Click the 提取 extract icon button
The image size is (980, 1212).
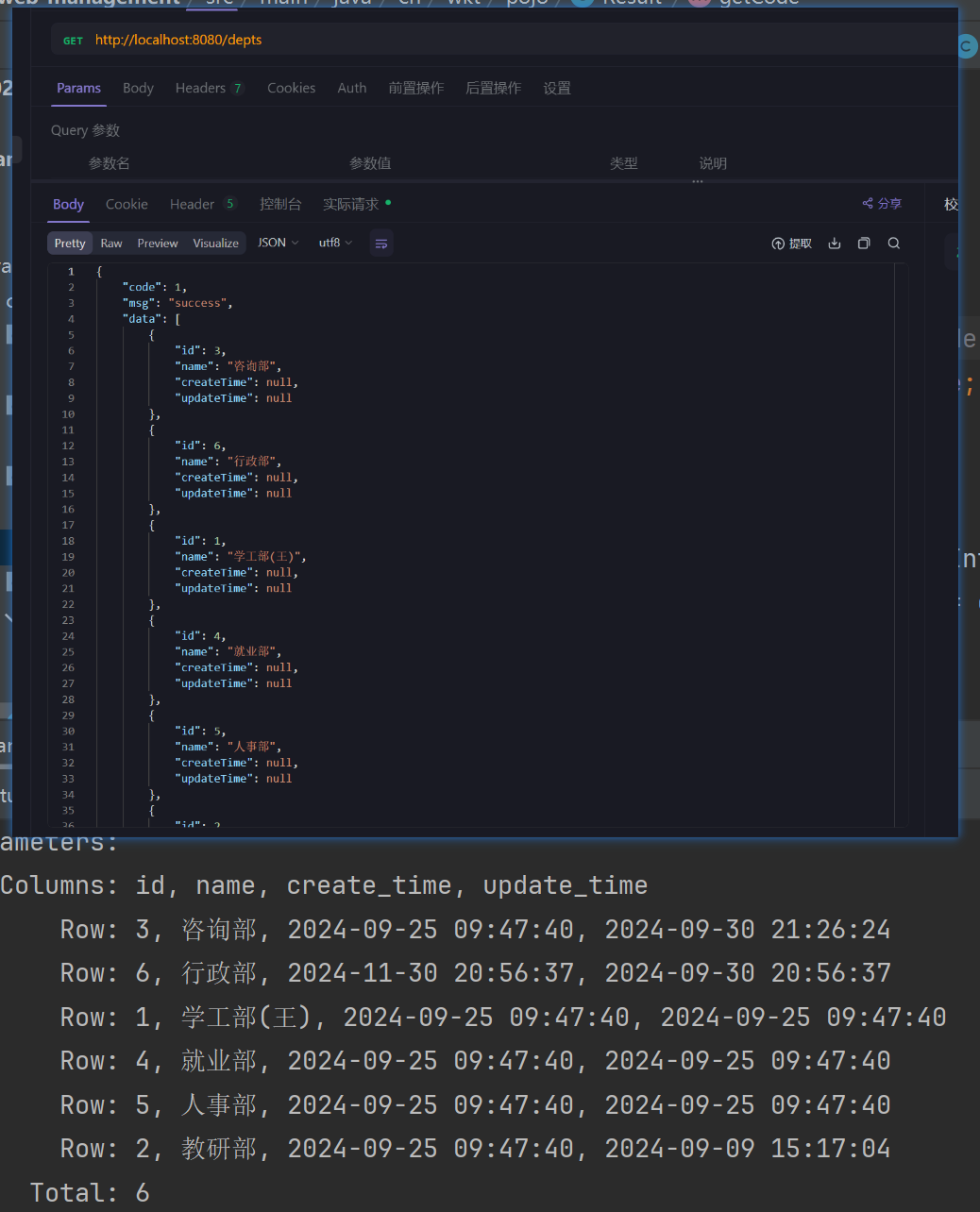pyautogui.click(x=791, y=244)
